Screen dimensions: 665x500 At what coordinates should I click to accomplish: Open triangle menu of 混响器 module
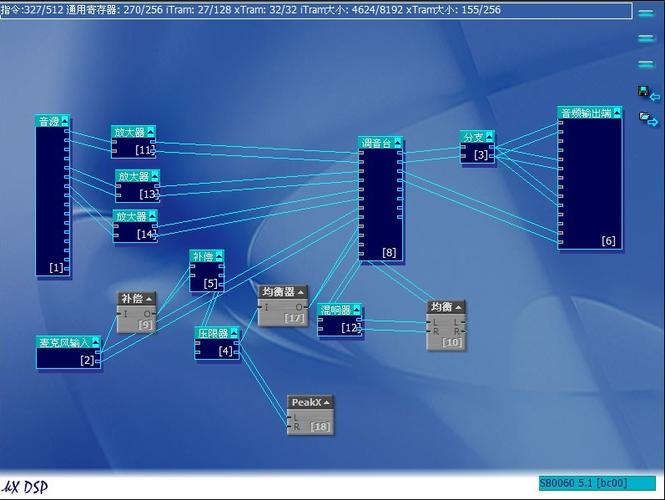357,310
